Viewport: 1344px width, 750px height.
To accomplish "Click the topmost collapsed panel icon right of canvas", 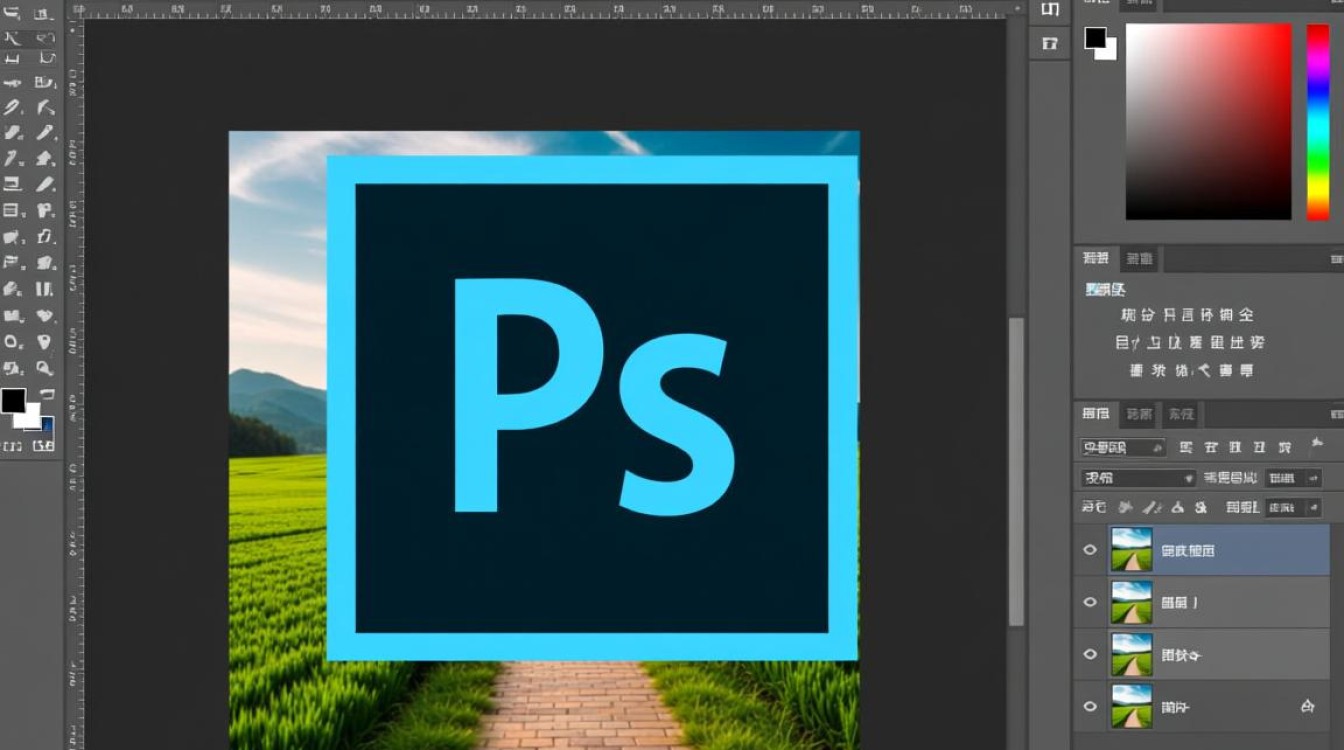I will click(1049, 10).
